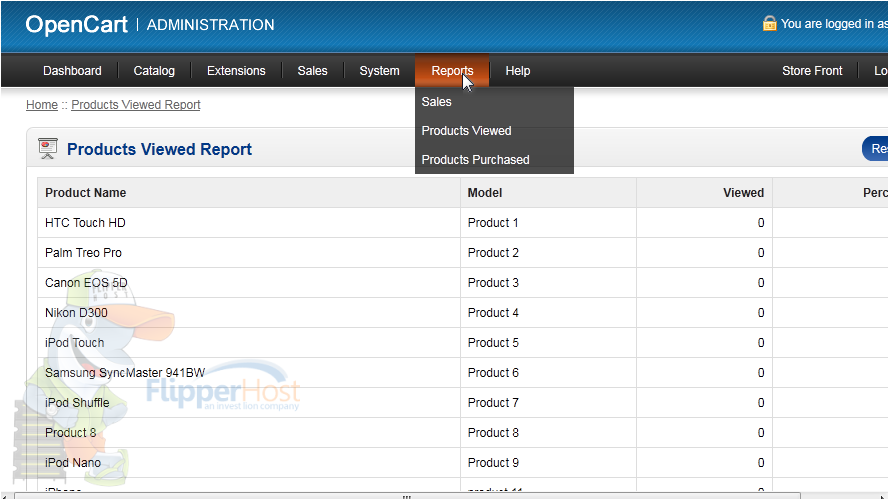Open the Help menu

[518, 71]
